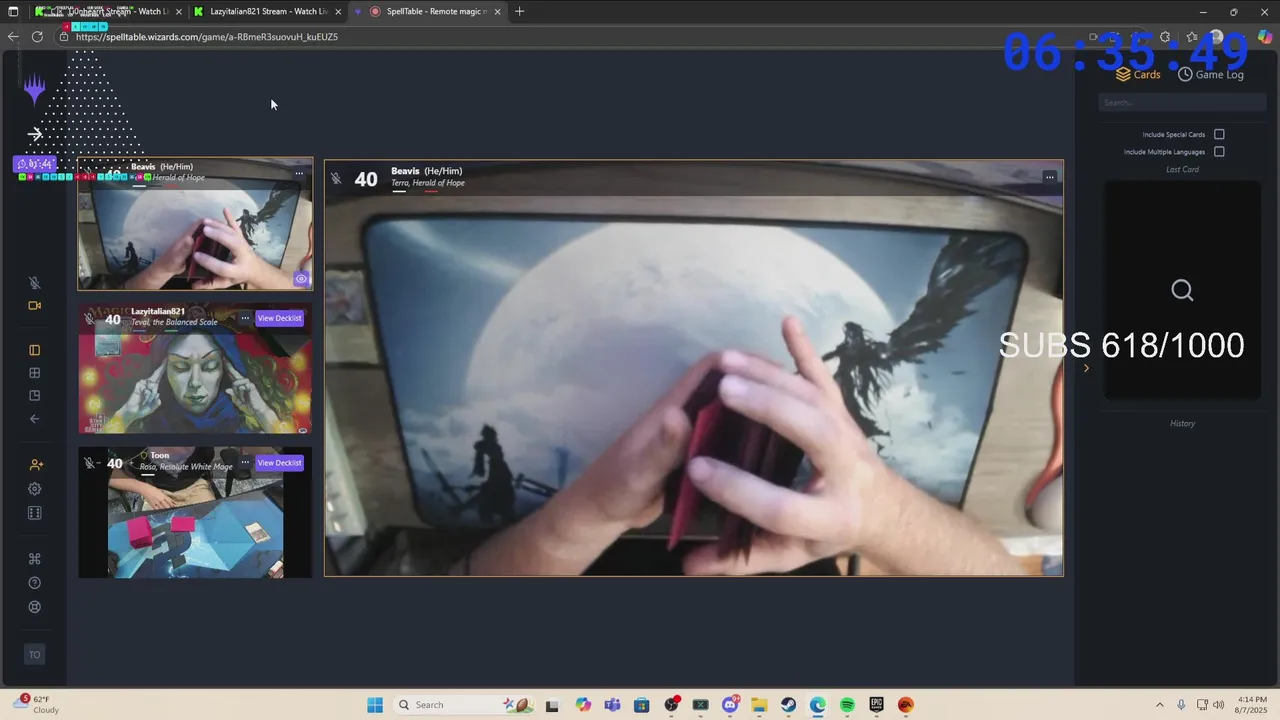Open keyboard shortcuts command icon
The image size is (1280, 720).
point(35,559)
